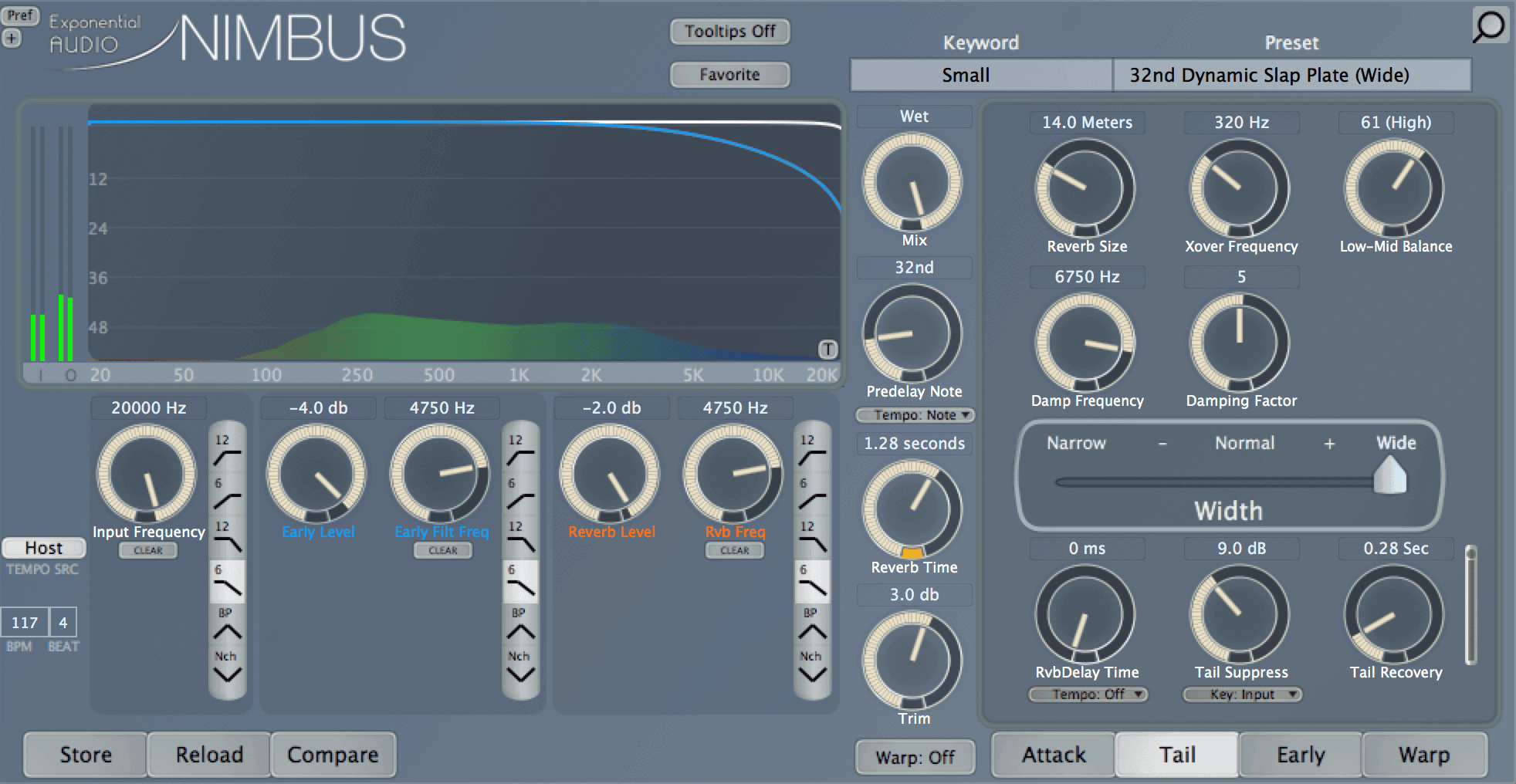The image size is (1516, 784).
Task: Click CLEAR under Input Frequency
Action: (148, 550)
